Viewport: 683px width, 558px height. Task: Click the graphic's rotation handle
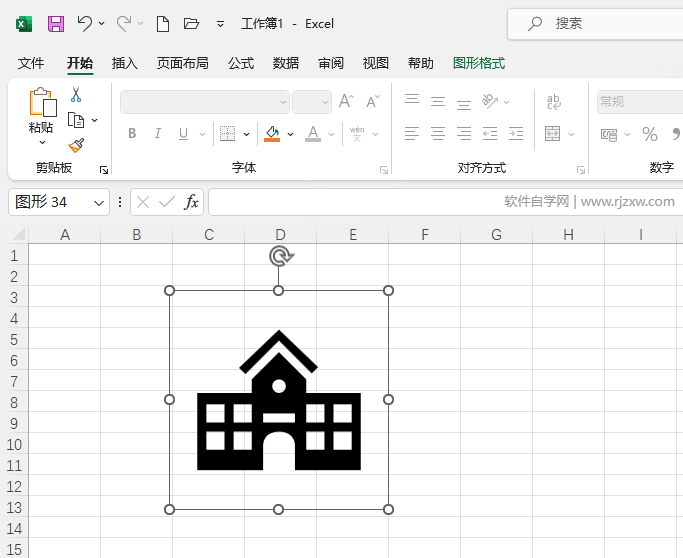pyautogui.click(x=280, y=256)
